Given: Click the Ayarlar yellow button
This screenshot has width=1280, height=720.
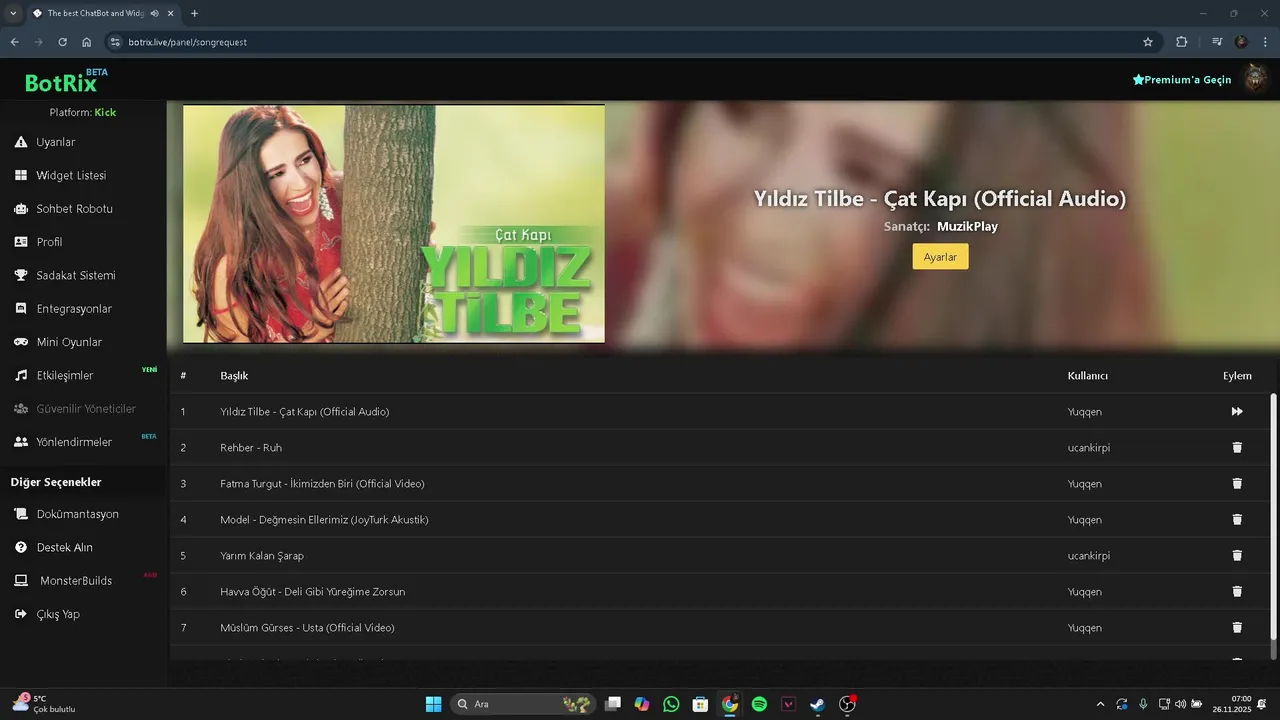Looking at the screenshot, I should pos(940,257).
